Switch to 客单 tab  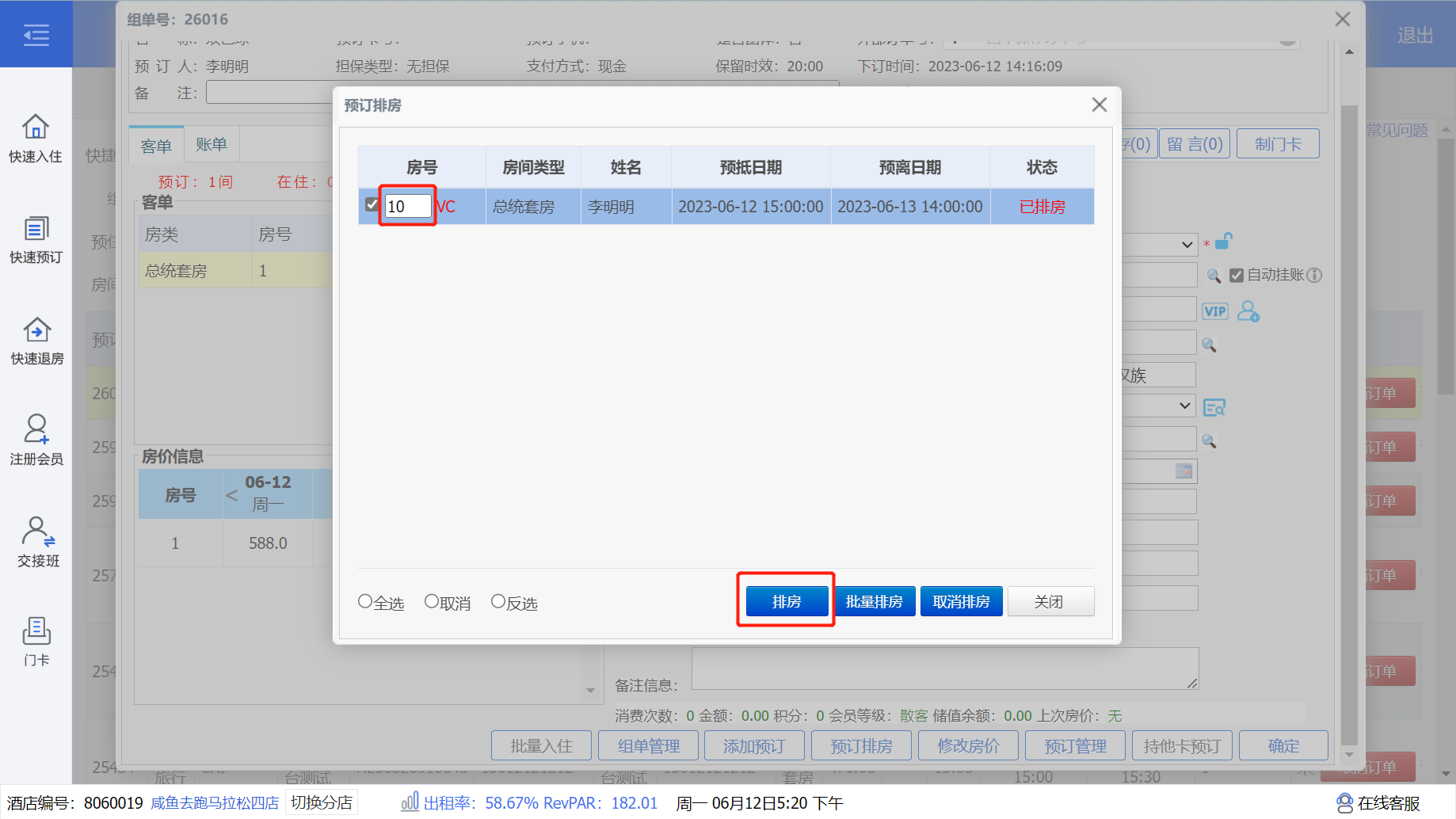tap(156, 145)
